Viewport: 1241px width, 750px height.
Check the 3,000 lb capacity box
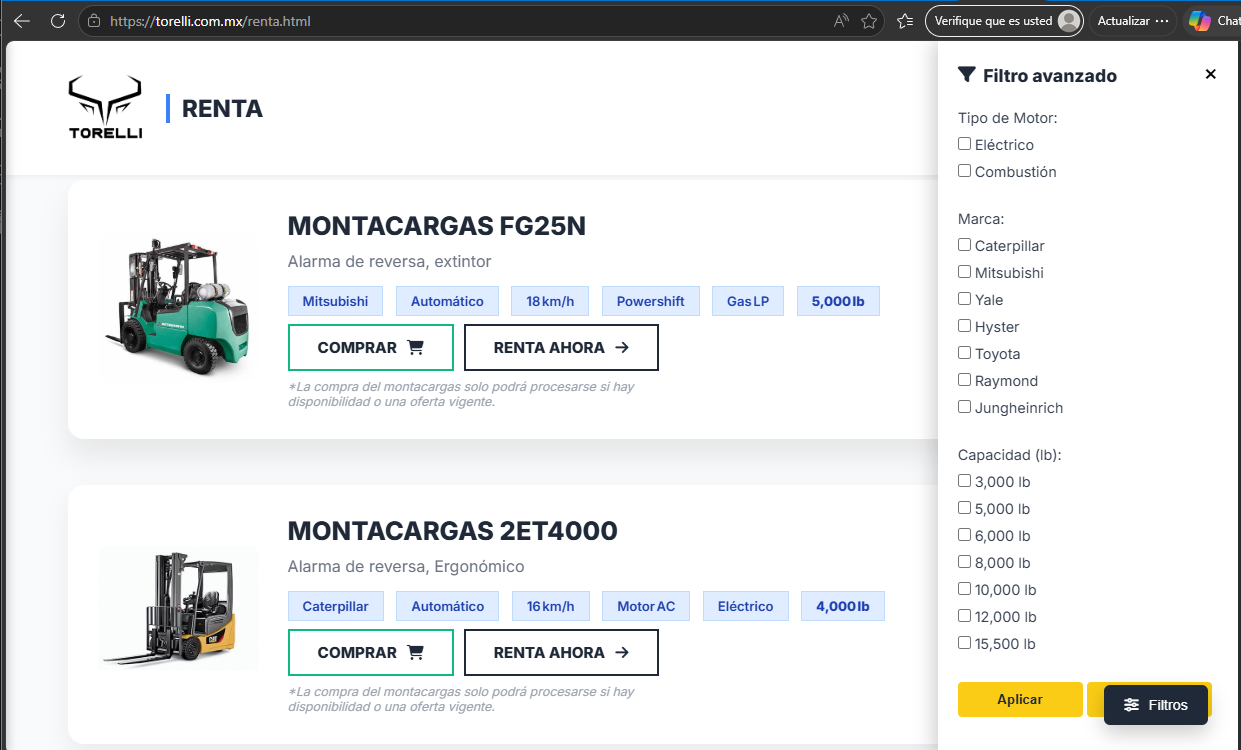(964, 481)
